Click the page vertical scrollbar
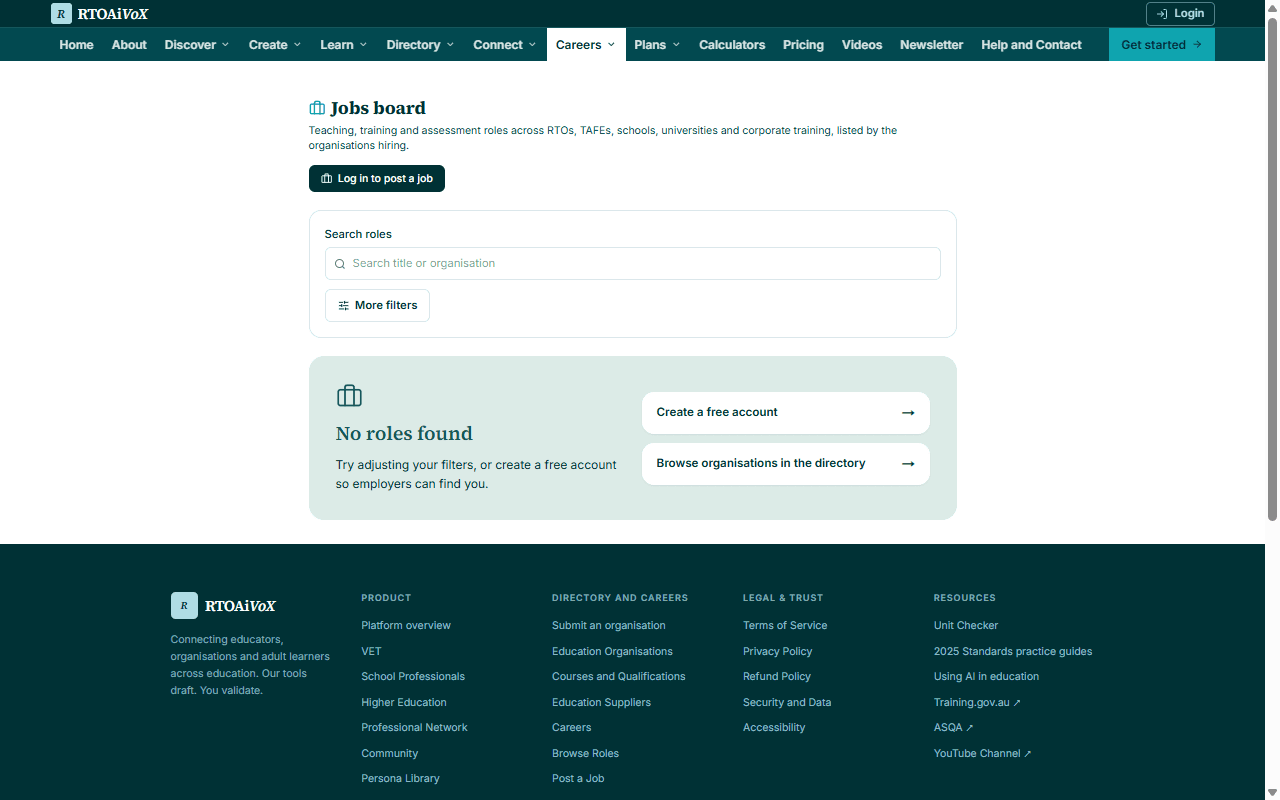This screenshot has width=1280, height=800. coord(1272,270)
